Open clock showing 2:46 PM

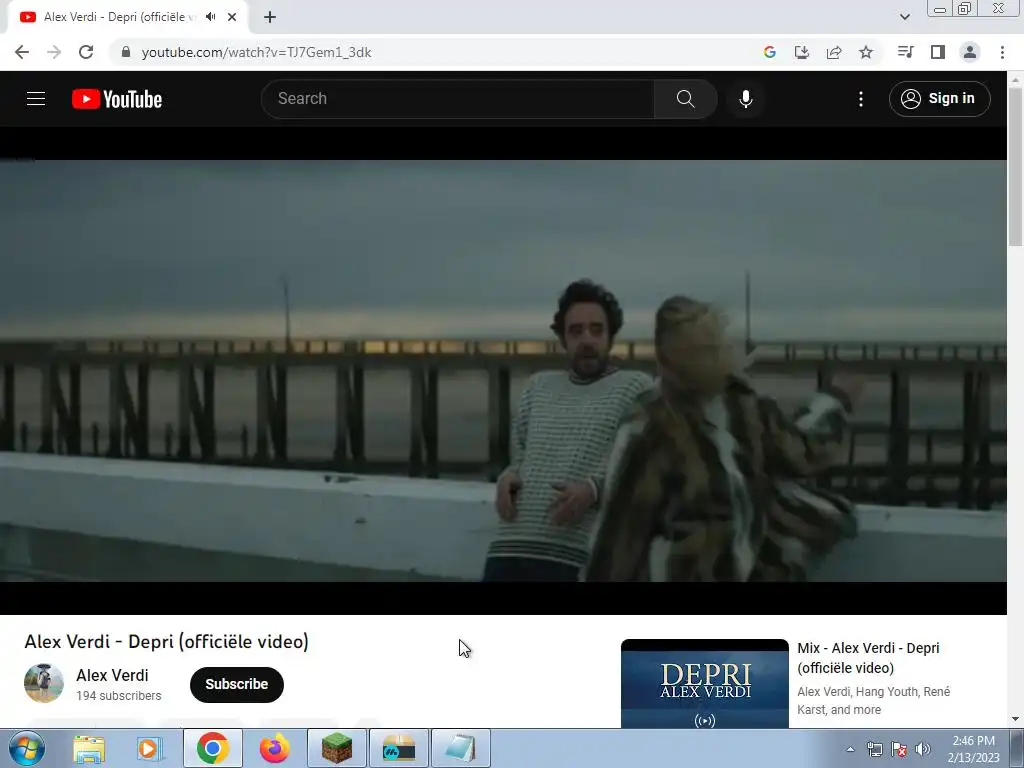[x=973, y=749]
